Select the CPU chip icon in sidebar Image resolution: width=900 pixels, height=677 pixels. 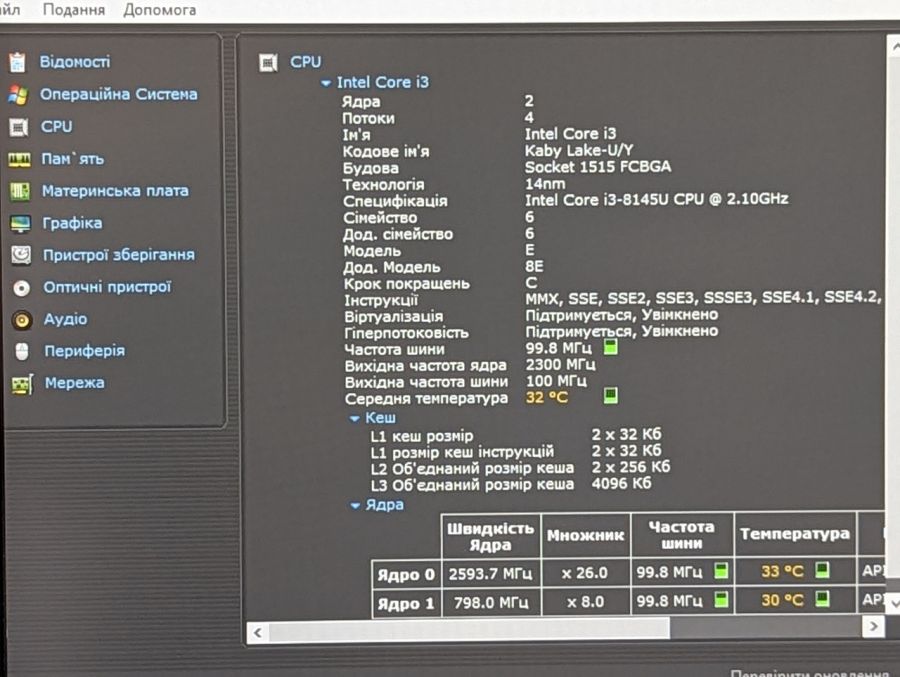tap(18, 127)
